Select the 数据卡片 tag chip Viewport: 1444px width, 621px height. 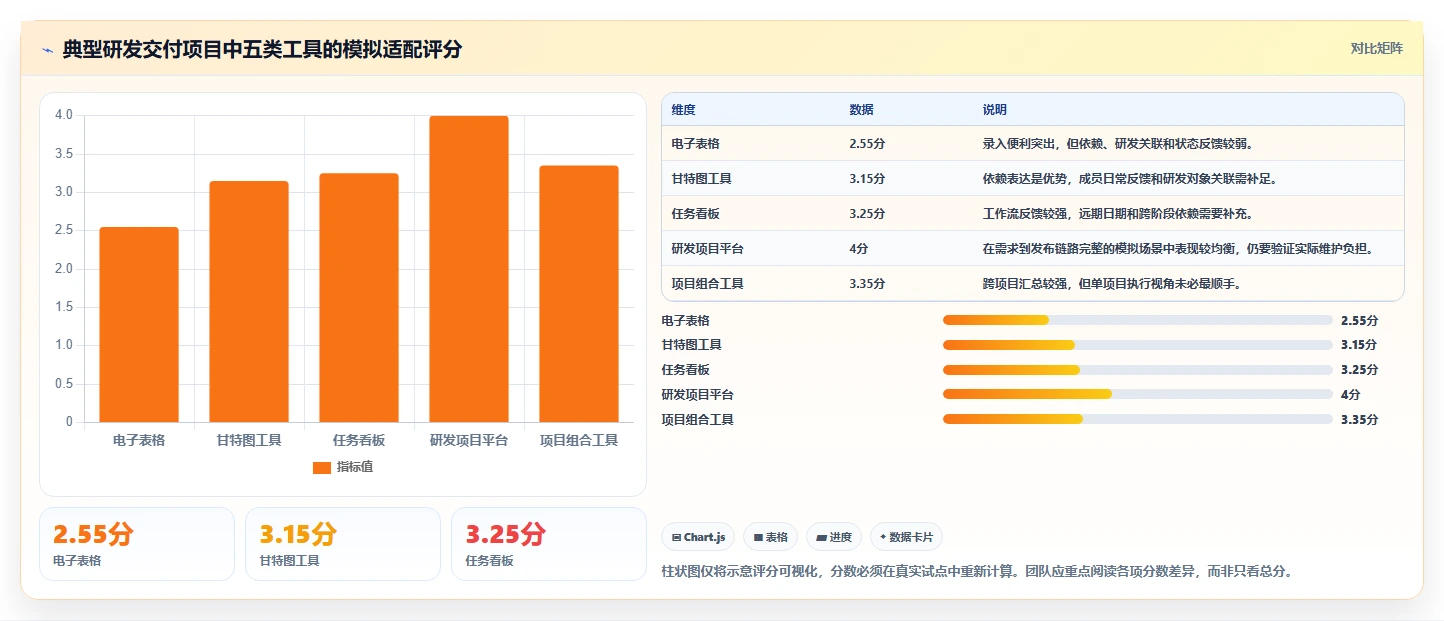point(906,537)
